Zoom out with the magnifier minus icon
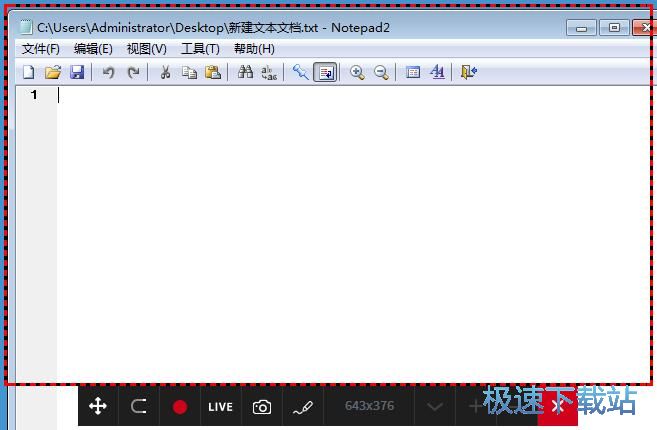 click(x=381, y=72)
